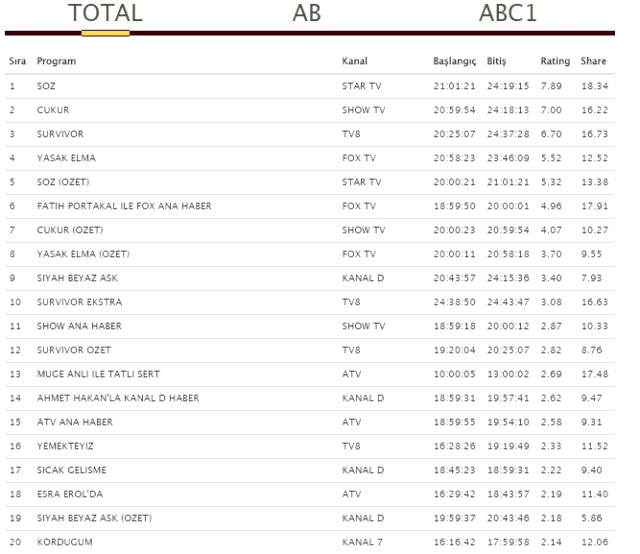Select SIYAH BEYAZ ASK in row 9

(77, 278)
